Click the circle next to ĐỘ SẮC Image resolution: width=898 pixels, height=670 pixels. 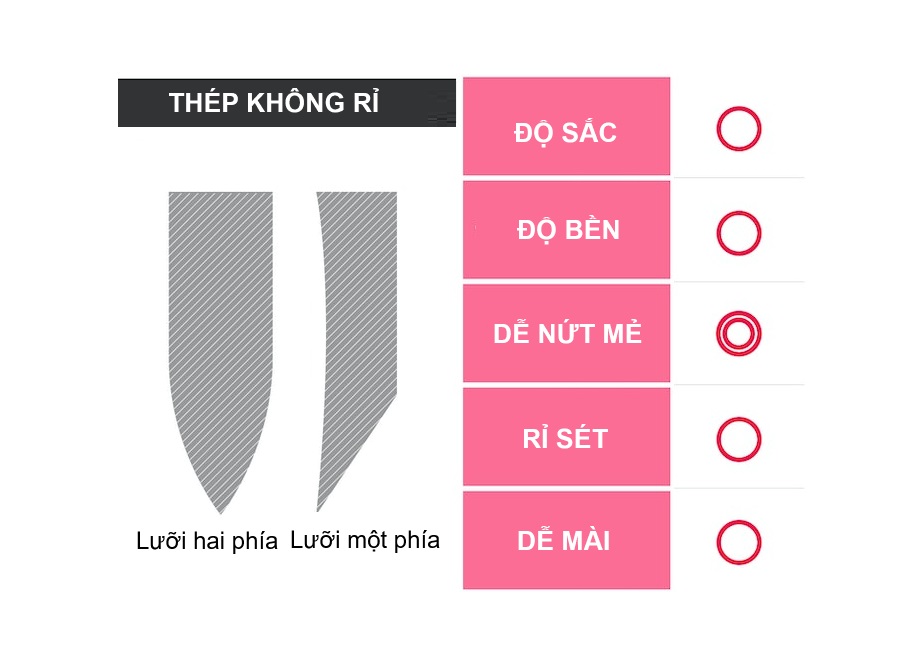(x=738, y=129)
